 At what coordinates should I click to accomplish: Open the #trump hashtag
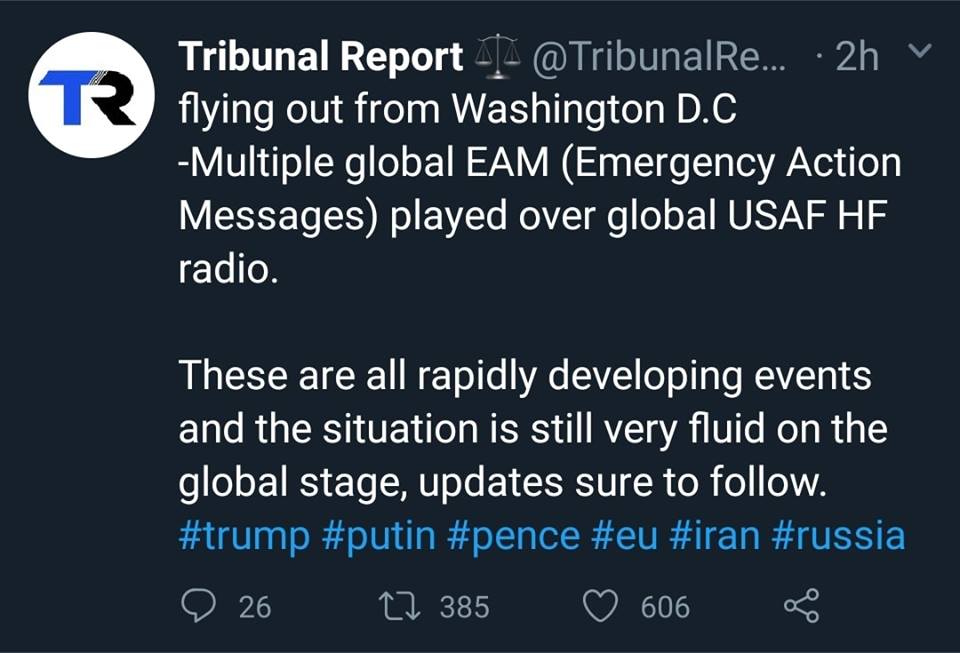[x=245, y=536]
